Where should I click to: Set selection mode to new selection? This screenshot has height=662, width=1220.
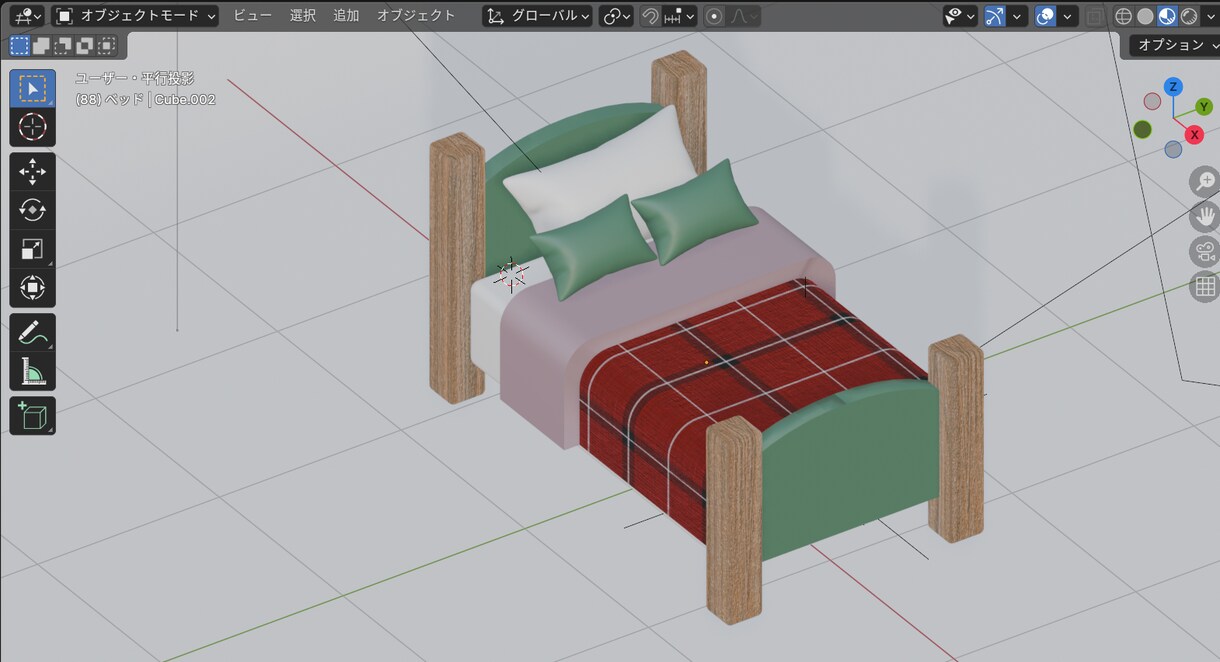20,45
